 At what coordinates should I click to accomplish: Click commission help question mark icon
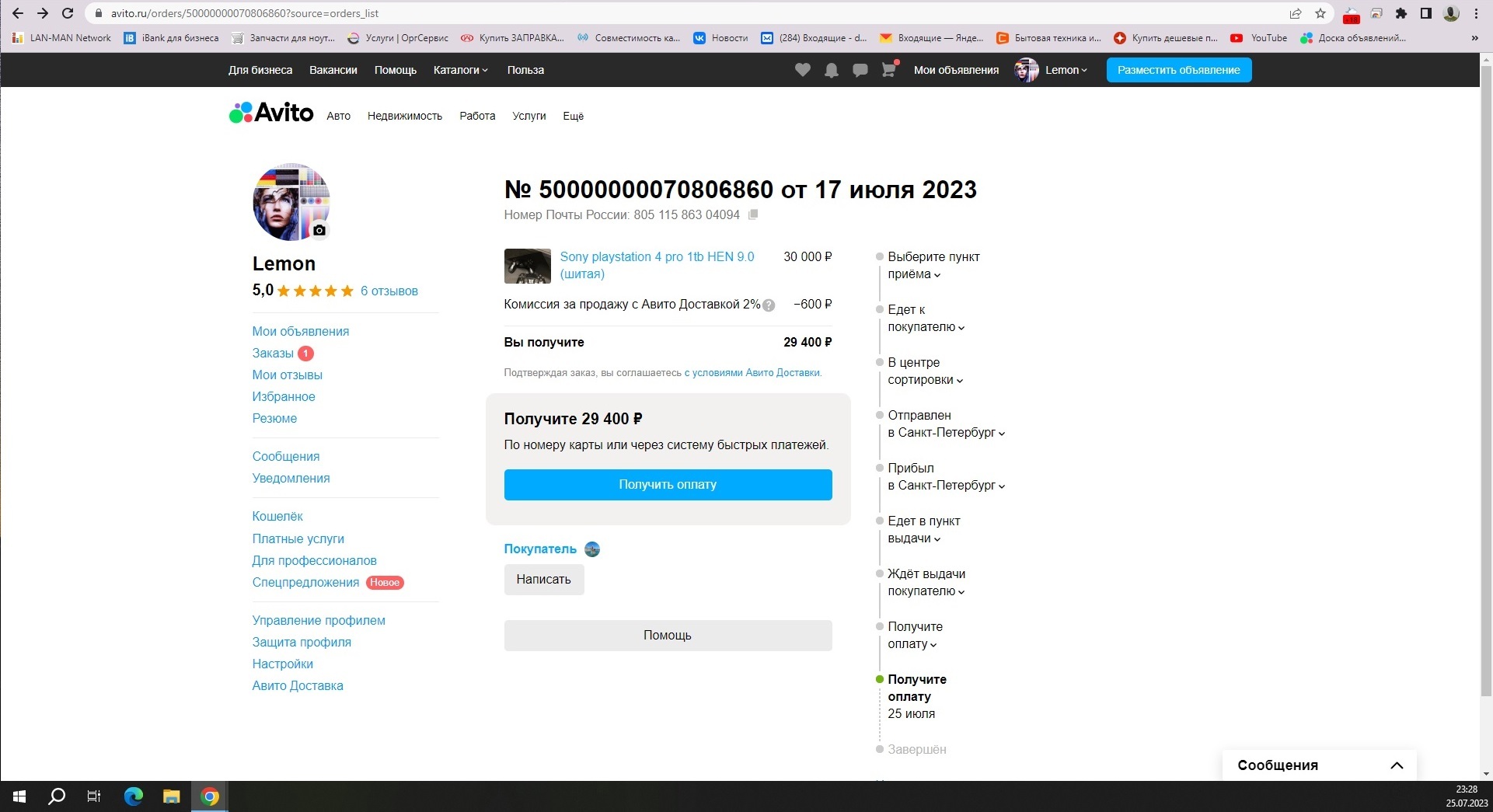point(769,305)
